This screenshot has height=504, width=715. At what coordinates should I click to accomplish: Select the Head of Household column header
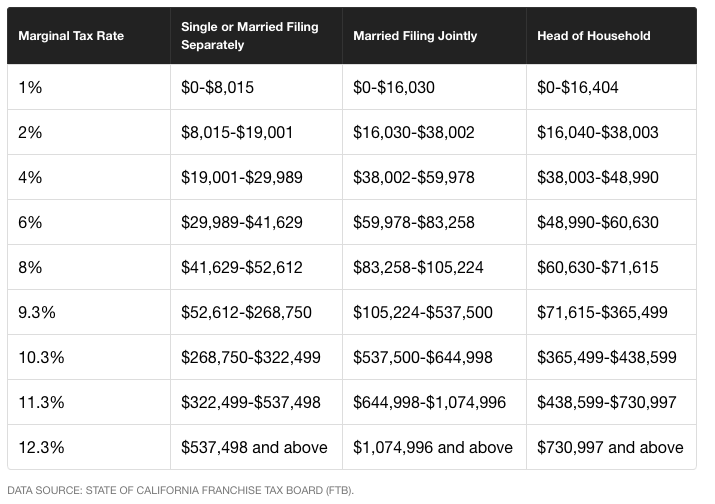(x=594, y=36)
